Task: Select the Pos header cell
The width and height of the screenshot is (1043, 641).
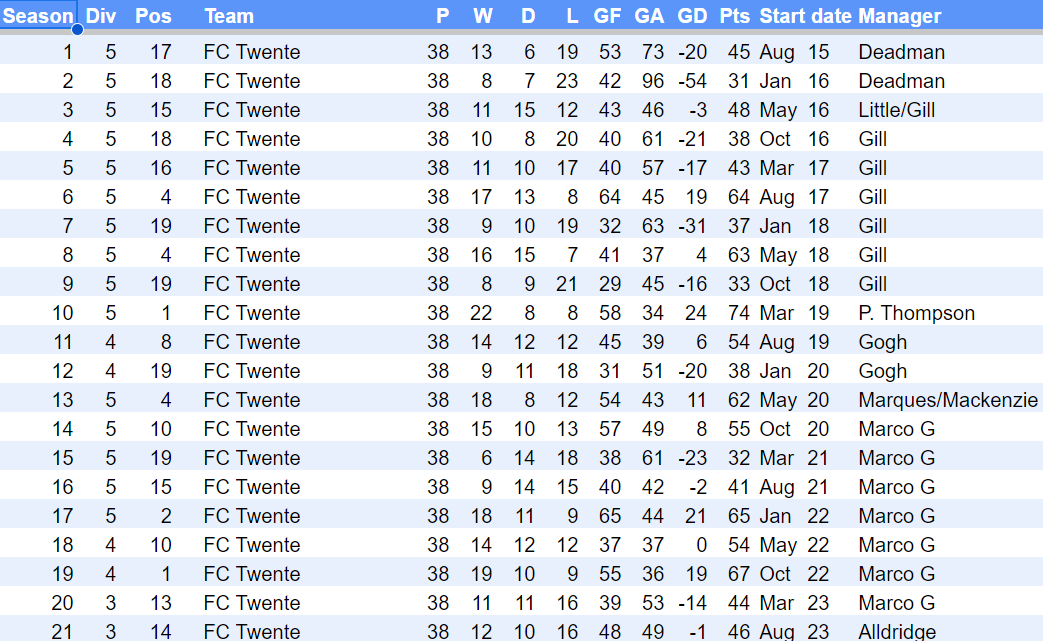Action: 152,15
